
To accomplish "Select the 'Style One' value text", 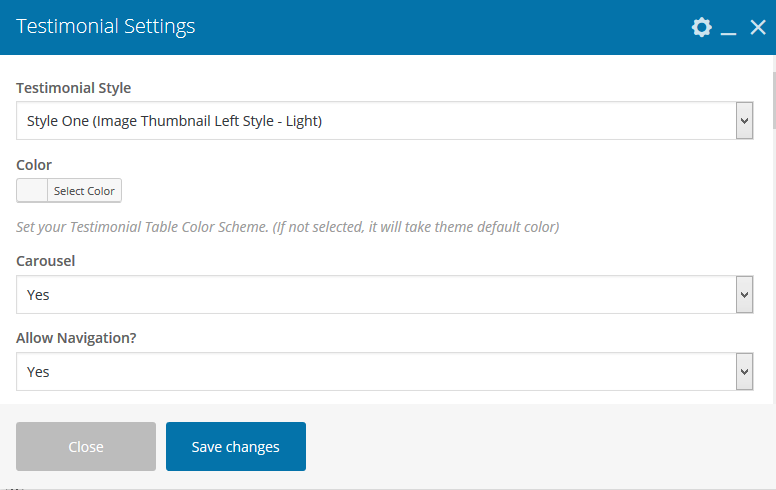I will (174, 121).
